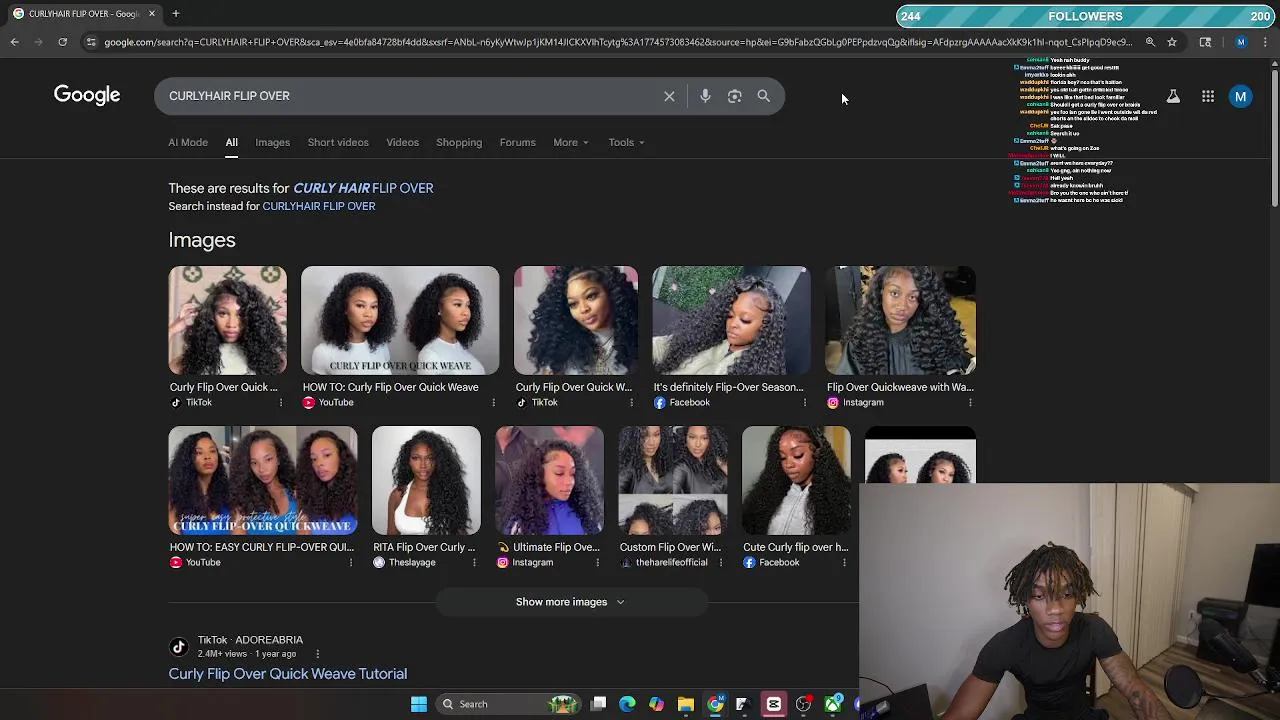The height and width of the screenshot is (720, 1280).
Task: Select the All results tab
Action: click(x=231, y=142)
